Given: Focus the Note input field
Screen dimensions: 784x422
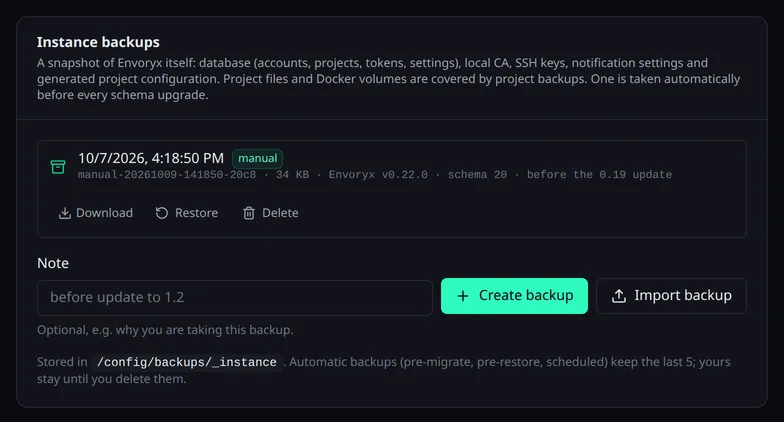Looking at the screenshot, I should tap(234, 298).
